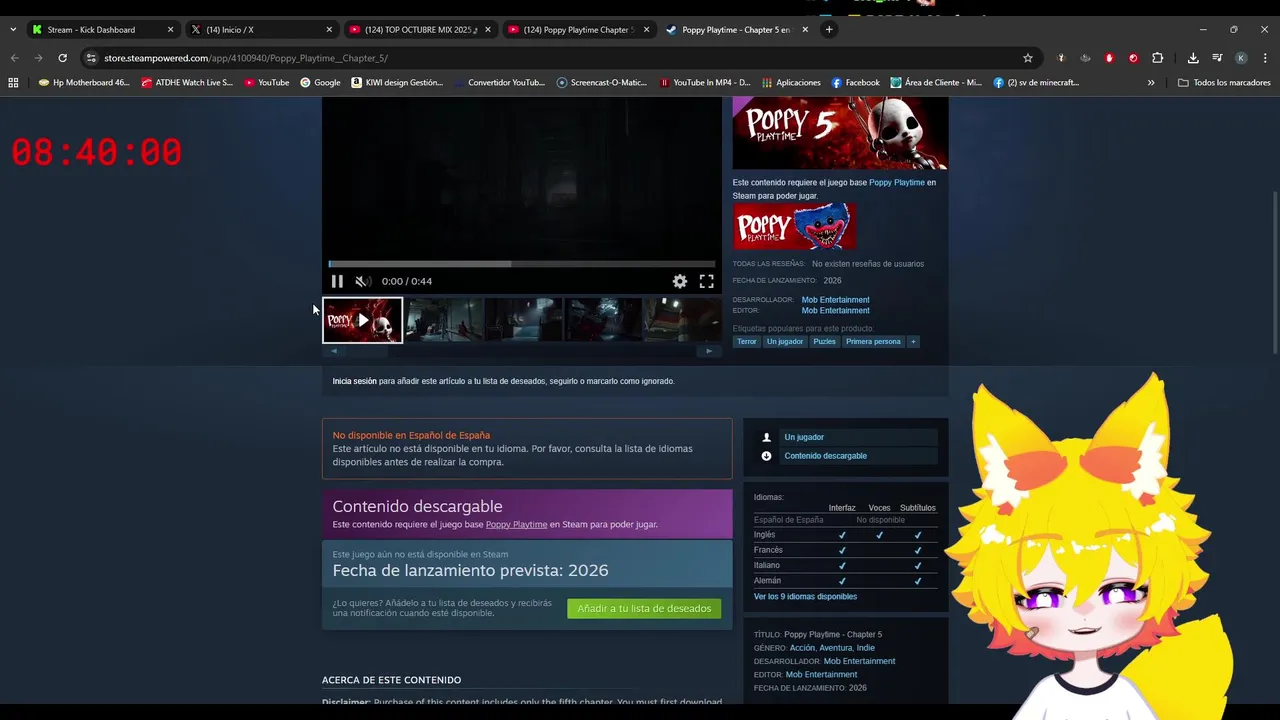1280x720 pixels.
Task: Click the address bar URL
Action: [246, 58]
